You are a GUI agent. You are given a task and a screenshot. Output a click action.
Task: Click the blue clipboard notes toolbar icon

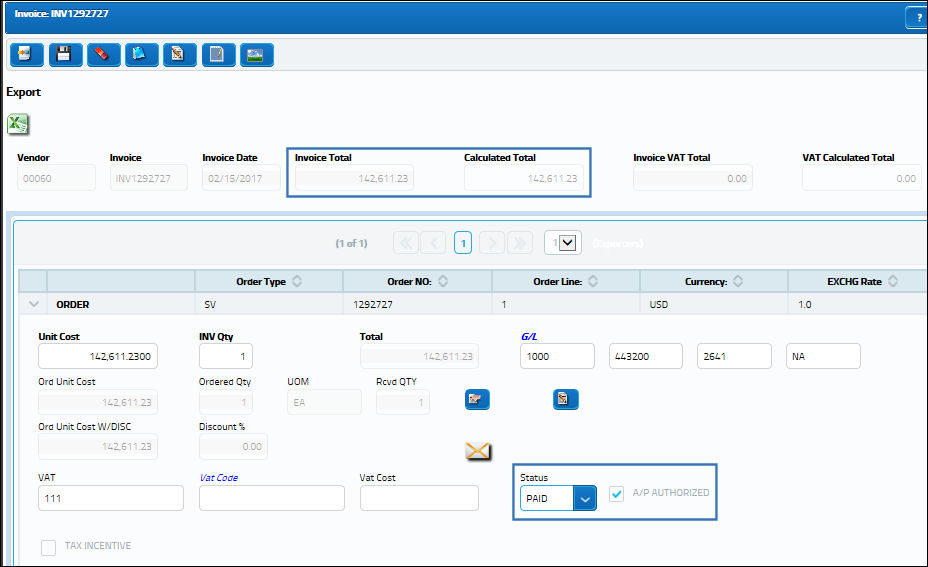pos(141,55)
